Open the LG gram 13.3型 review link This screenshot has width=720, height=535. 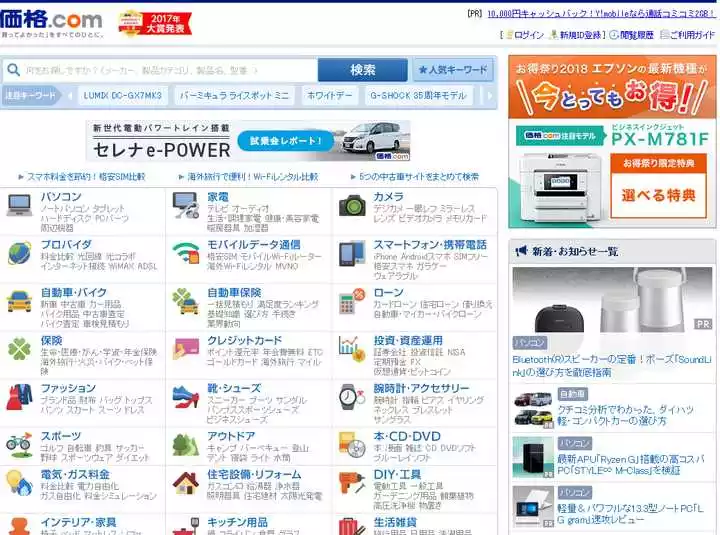tap(630, 513)
